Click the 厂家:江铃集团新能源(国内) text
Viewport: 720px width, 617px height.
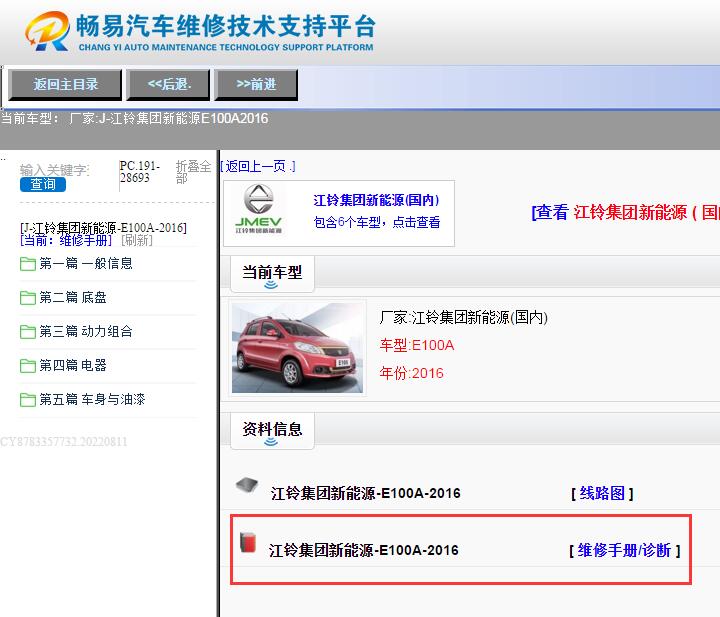[463, 317]
